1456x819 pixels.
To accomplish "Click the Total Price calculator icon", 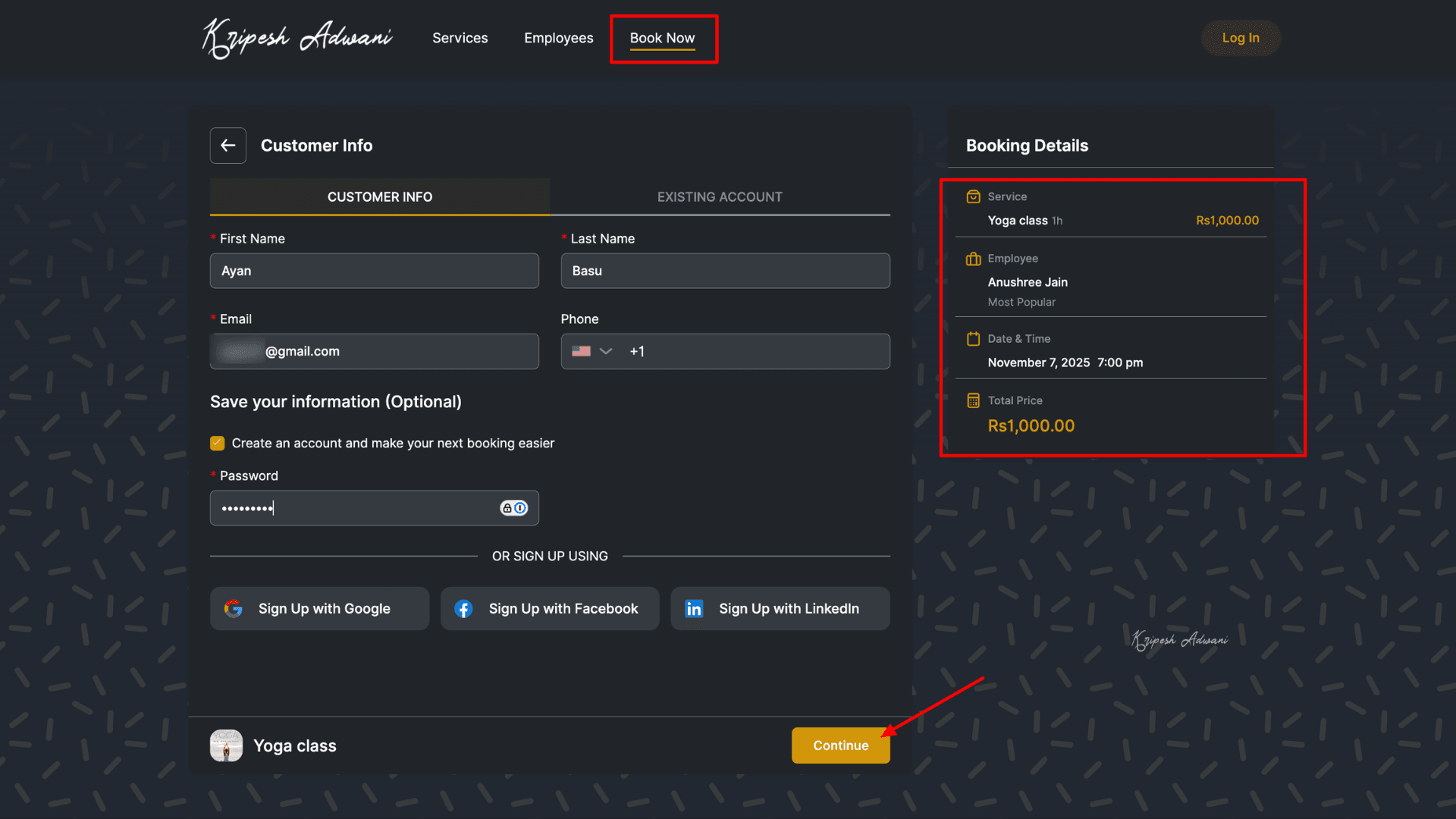I will 973,400.
